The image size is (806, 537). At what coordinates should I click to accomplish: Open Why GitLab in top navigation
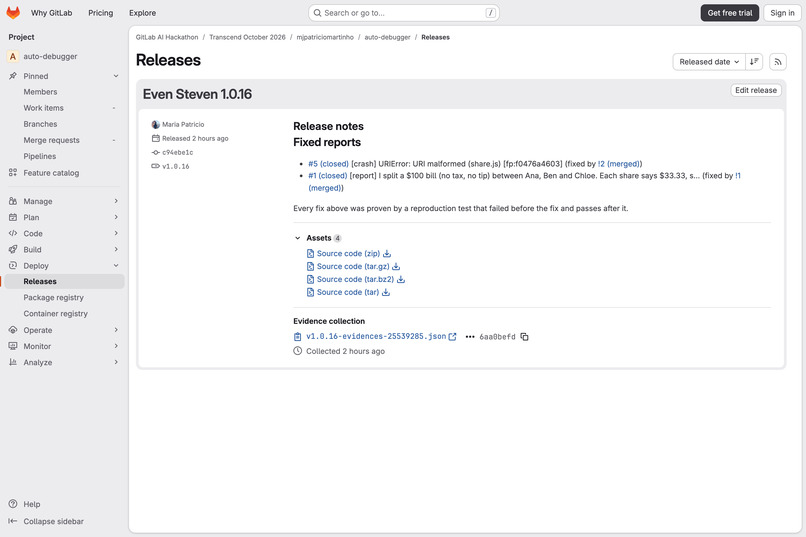[x=51, y=13]
